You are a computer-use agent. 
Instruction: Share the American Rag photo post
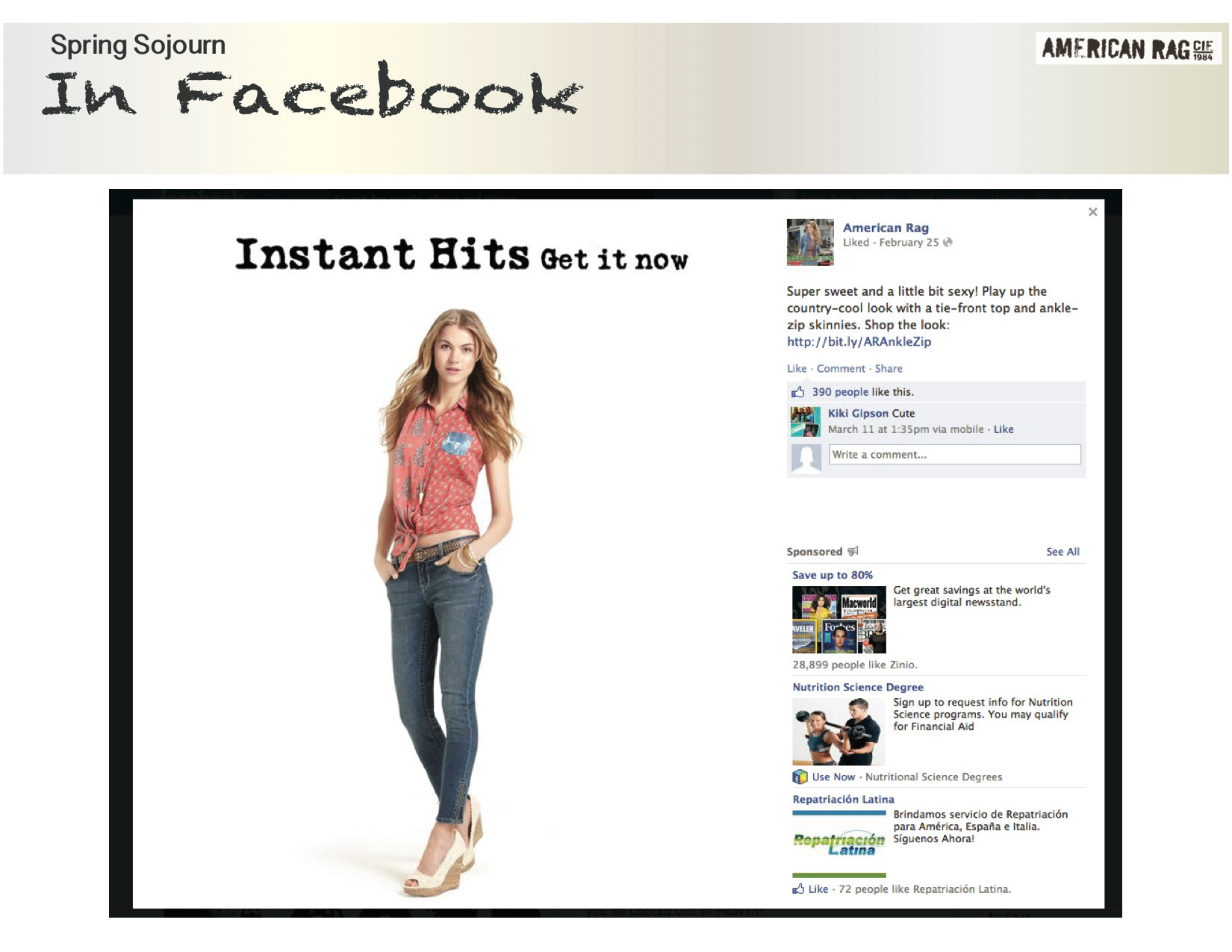(x=889, y=369)
